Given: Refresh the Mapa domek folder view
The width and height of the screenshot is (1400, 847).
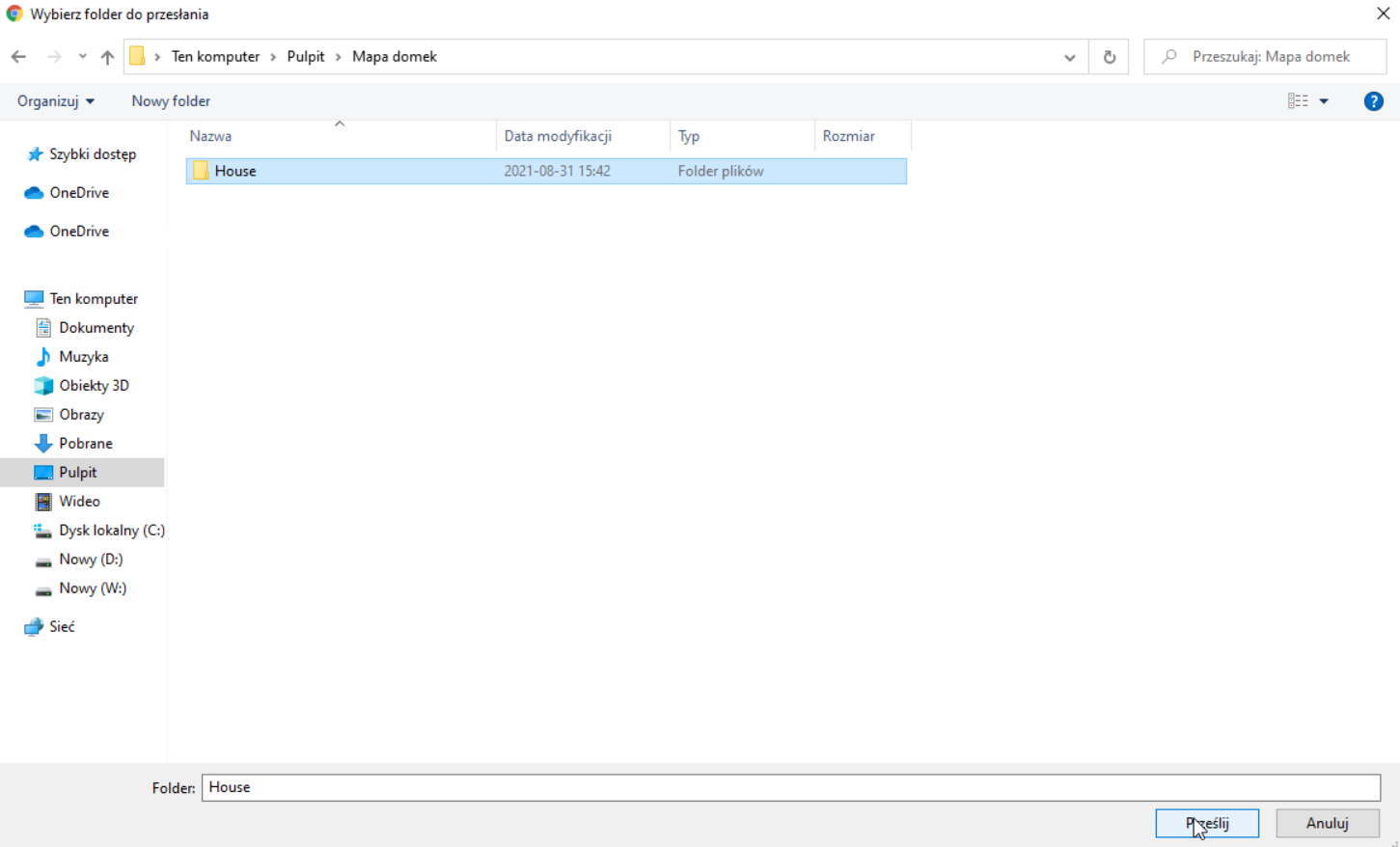Looking at the screenshot, I should coord(1109,57).
